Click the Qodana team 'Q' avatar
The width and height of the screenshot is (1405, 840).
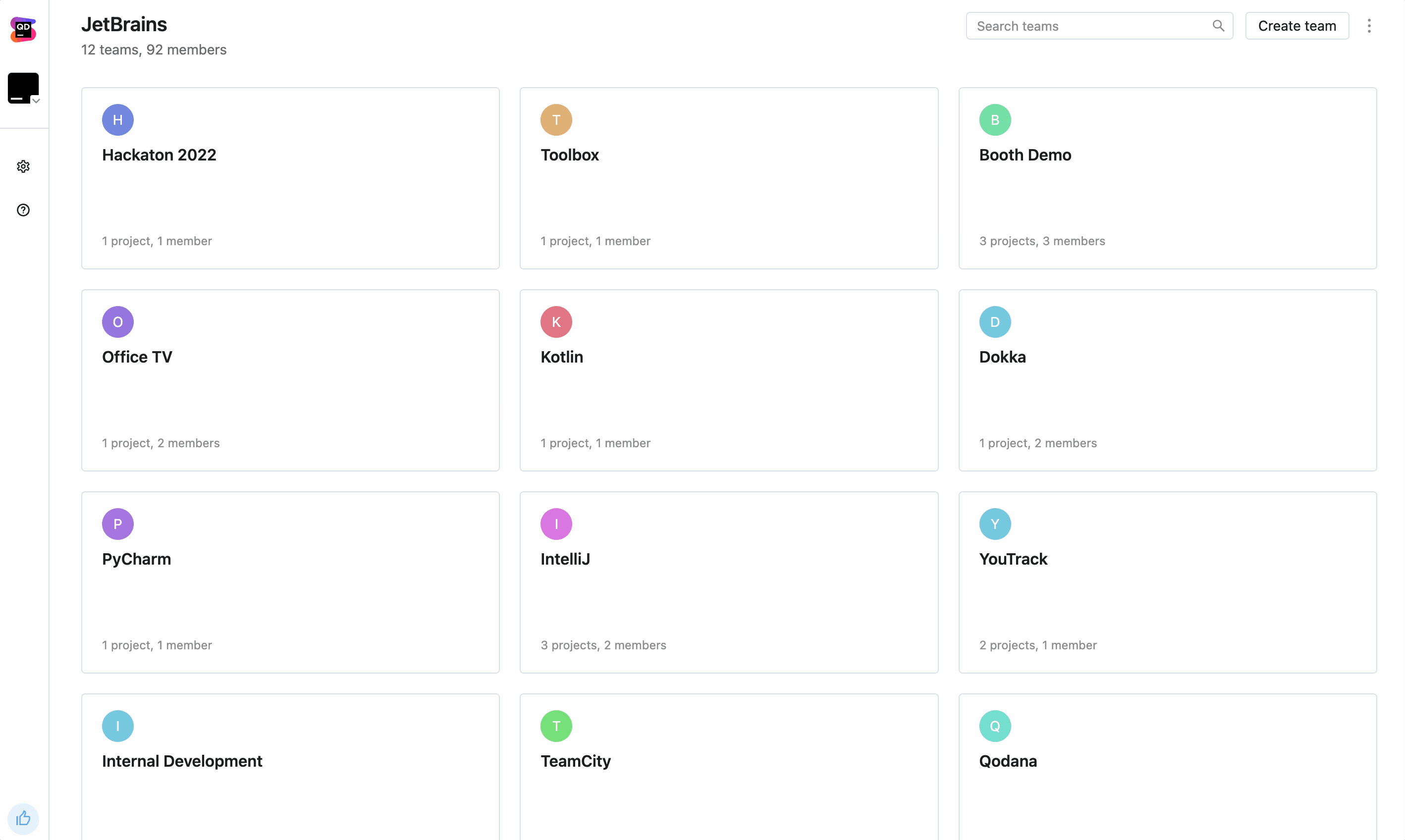995,726
